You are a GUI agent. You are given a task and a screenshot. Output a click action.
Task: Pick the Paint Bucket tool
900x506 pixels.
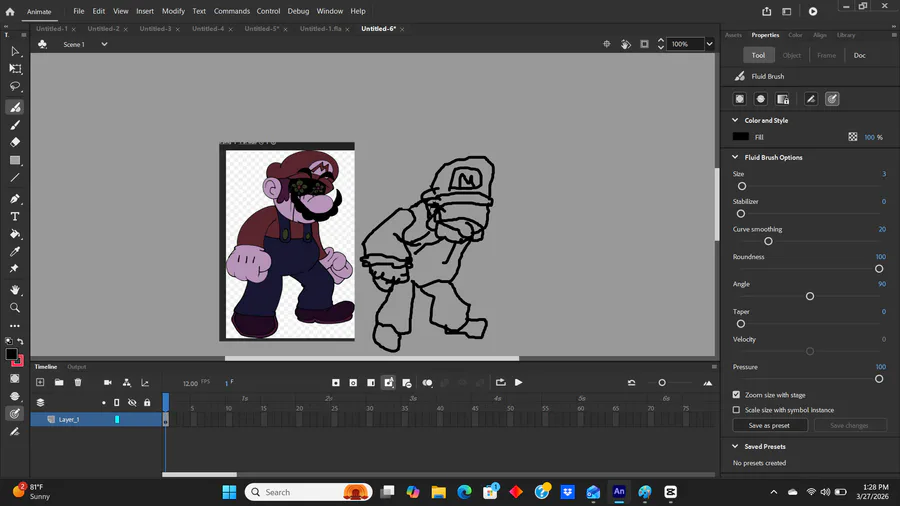15,234
